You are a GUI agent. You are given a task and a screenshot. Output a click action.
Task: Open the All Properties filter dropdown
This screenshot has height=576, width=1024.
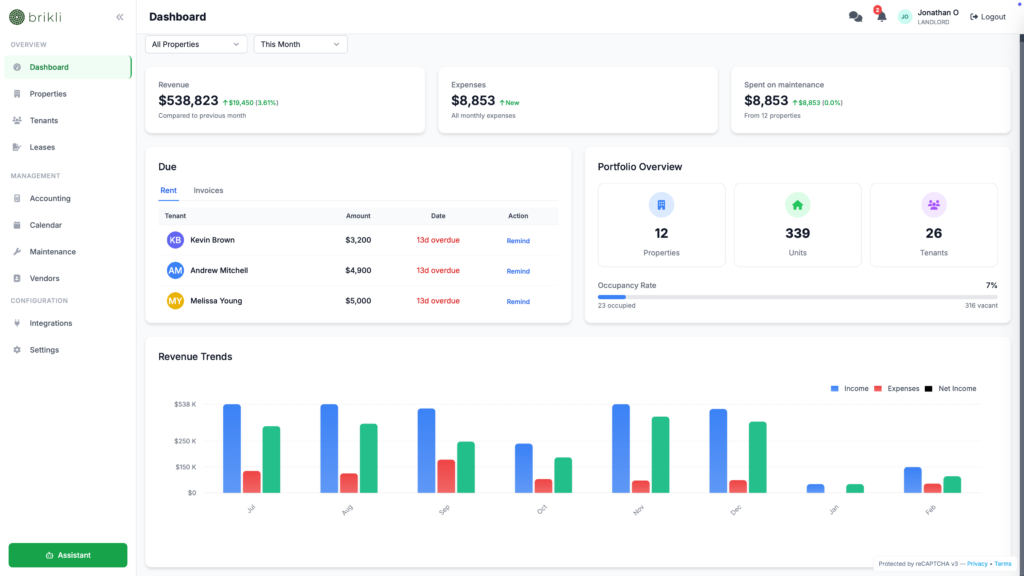tap(195, 44)
